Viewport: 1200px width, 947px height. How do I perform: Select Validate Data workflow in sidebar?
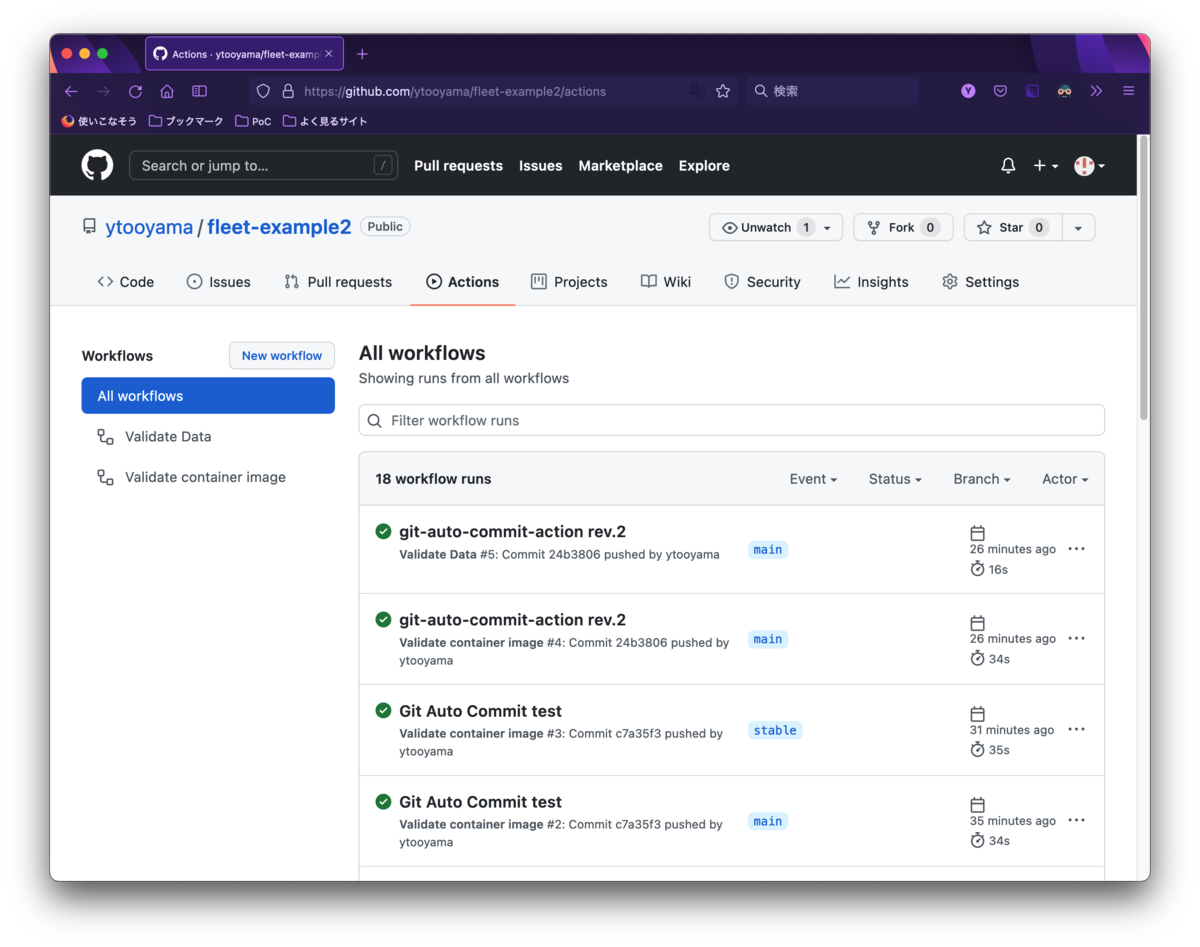(x=168, y=437)
